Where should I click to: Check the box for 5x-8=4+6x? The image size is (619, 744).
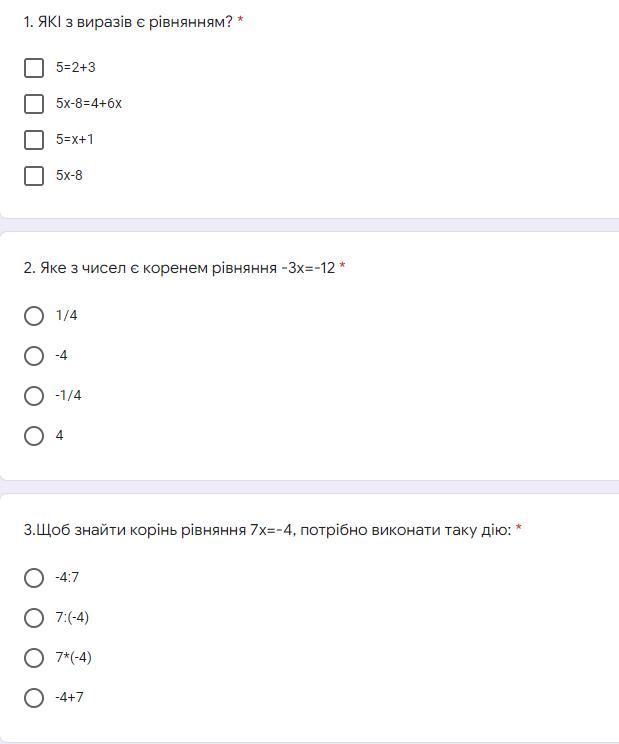click(x=34, y=103)
